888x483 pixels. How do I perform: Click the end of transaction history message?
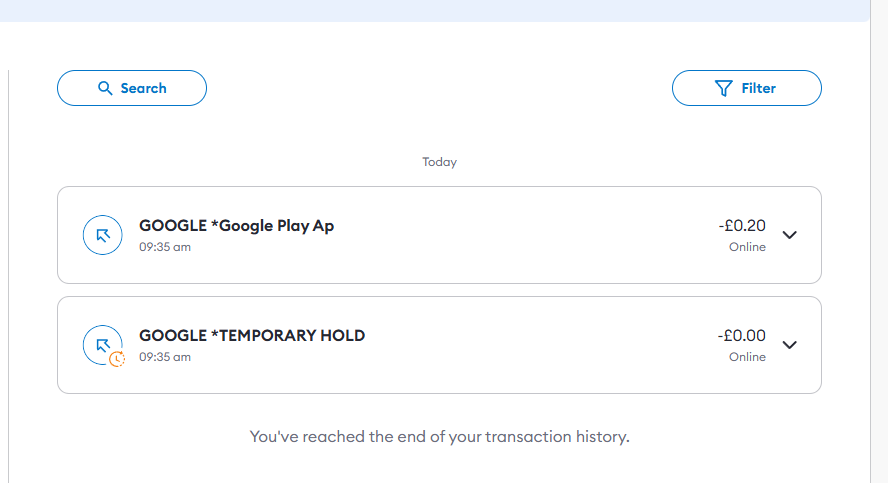[x=439, y=437]
